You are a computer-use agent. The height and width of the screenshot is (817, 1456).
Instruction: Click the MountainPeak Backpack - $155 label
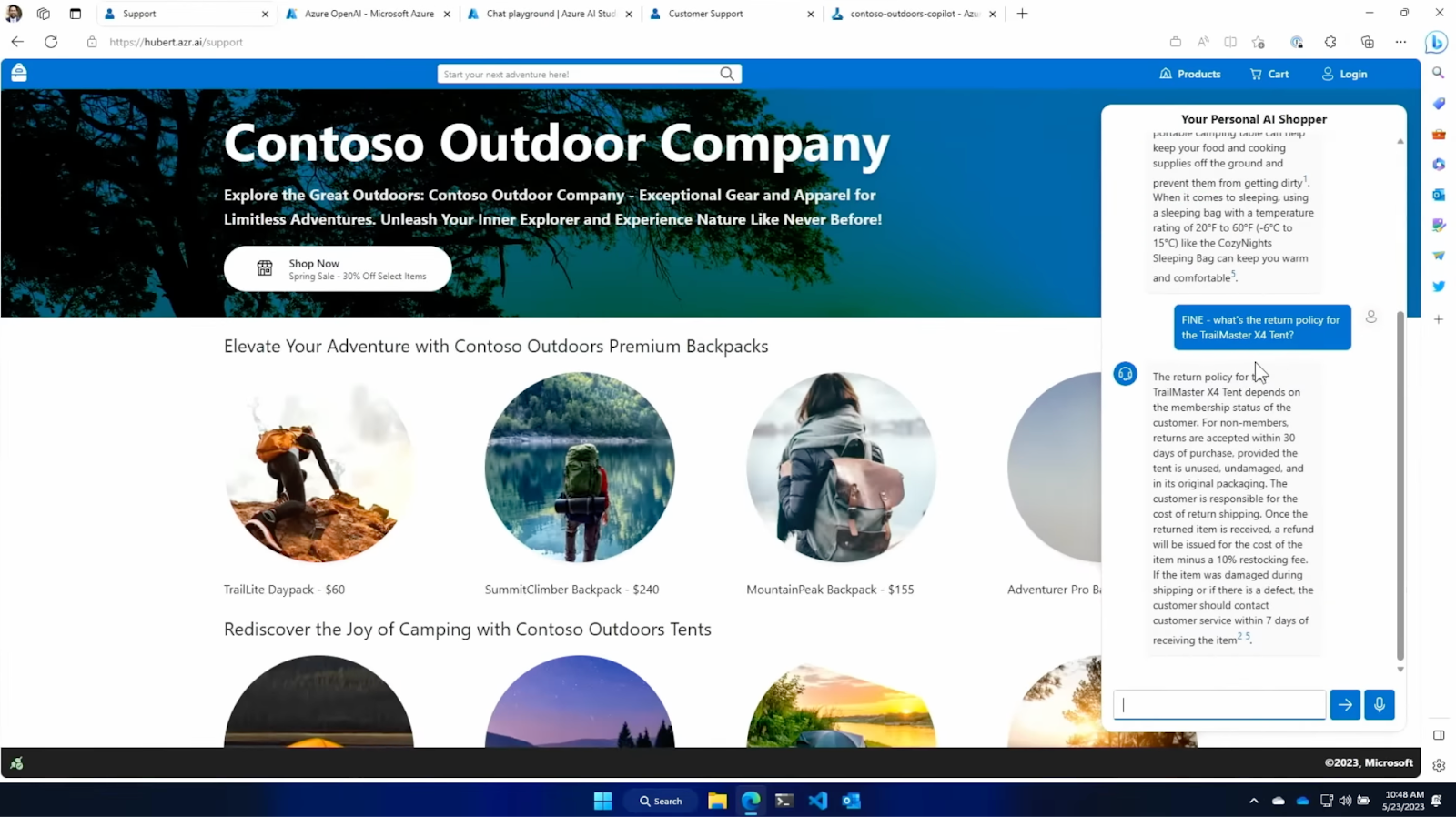pos(830,590)
